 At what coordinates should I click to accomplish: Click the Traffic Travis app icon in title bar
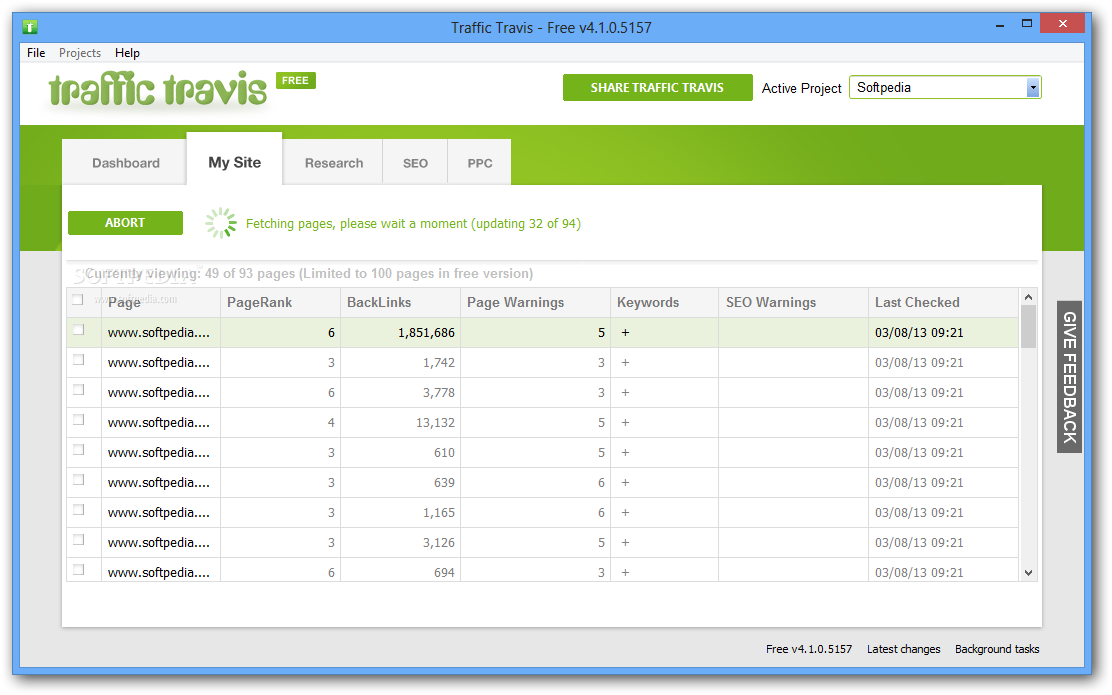click(30, 28)
